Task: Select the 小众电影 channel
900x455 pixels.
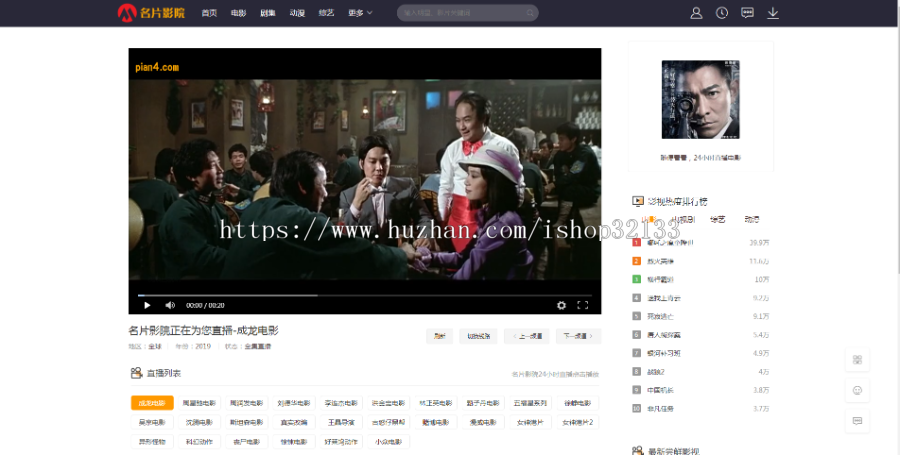Action: coord(388,442)
